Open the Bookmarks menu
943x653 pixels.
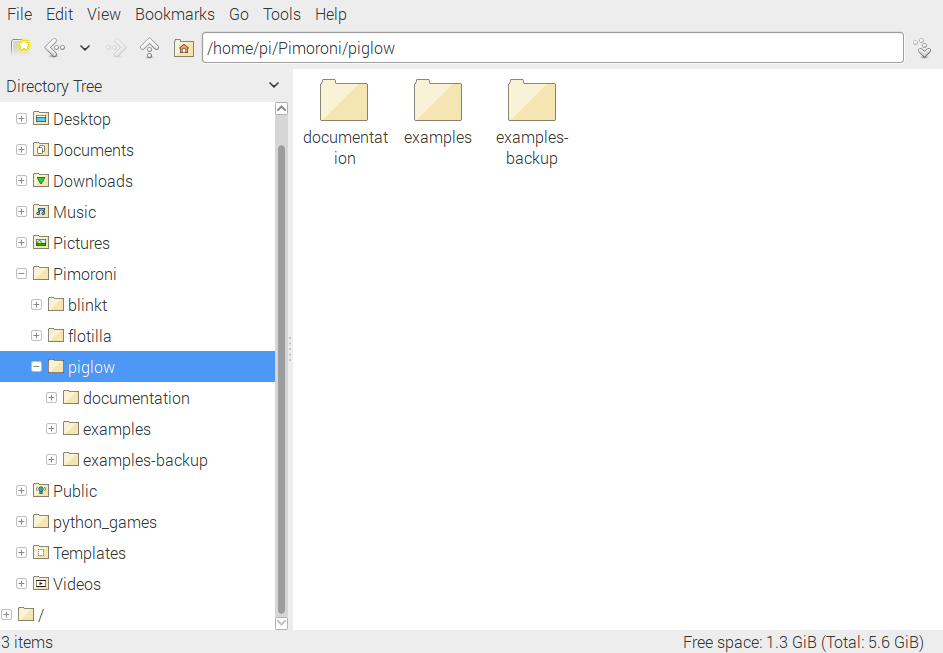pyautogui.click(x=174, y=14)
